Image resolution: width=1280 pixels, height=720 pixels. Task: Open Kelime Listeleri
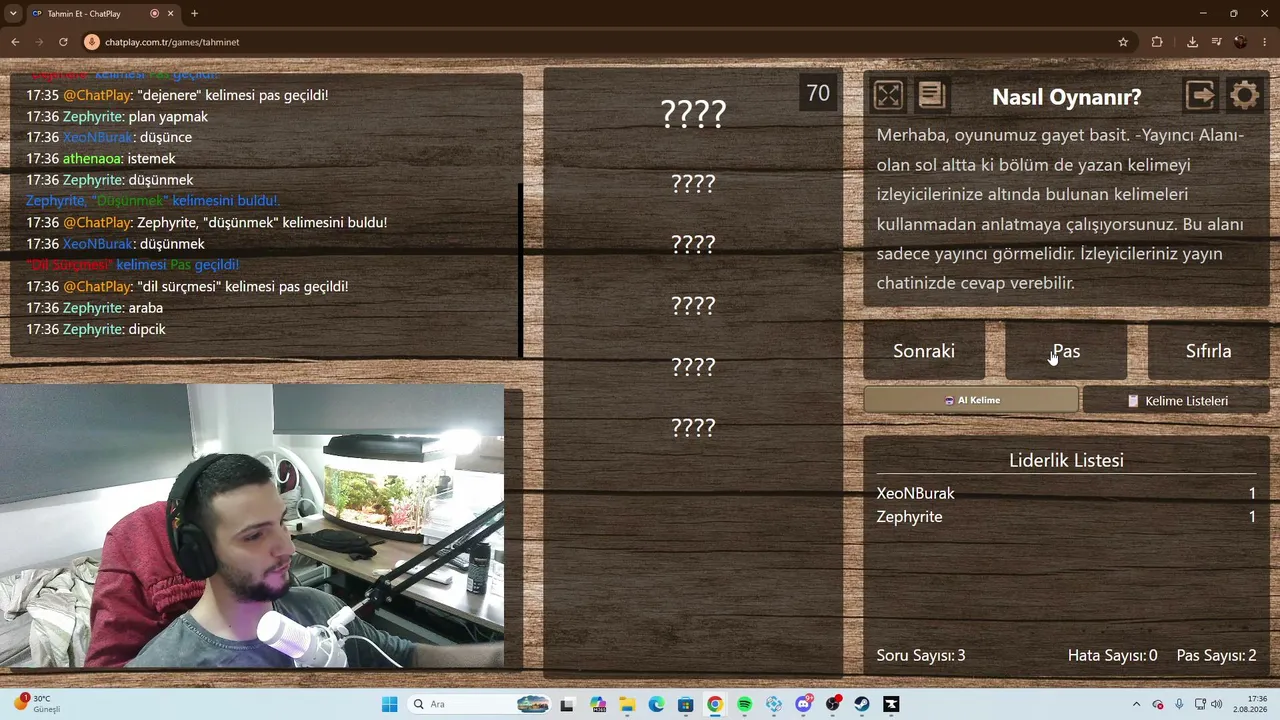click(x=1176, y=401)
